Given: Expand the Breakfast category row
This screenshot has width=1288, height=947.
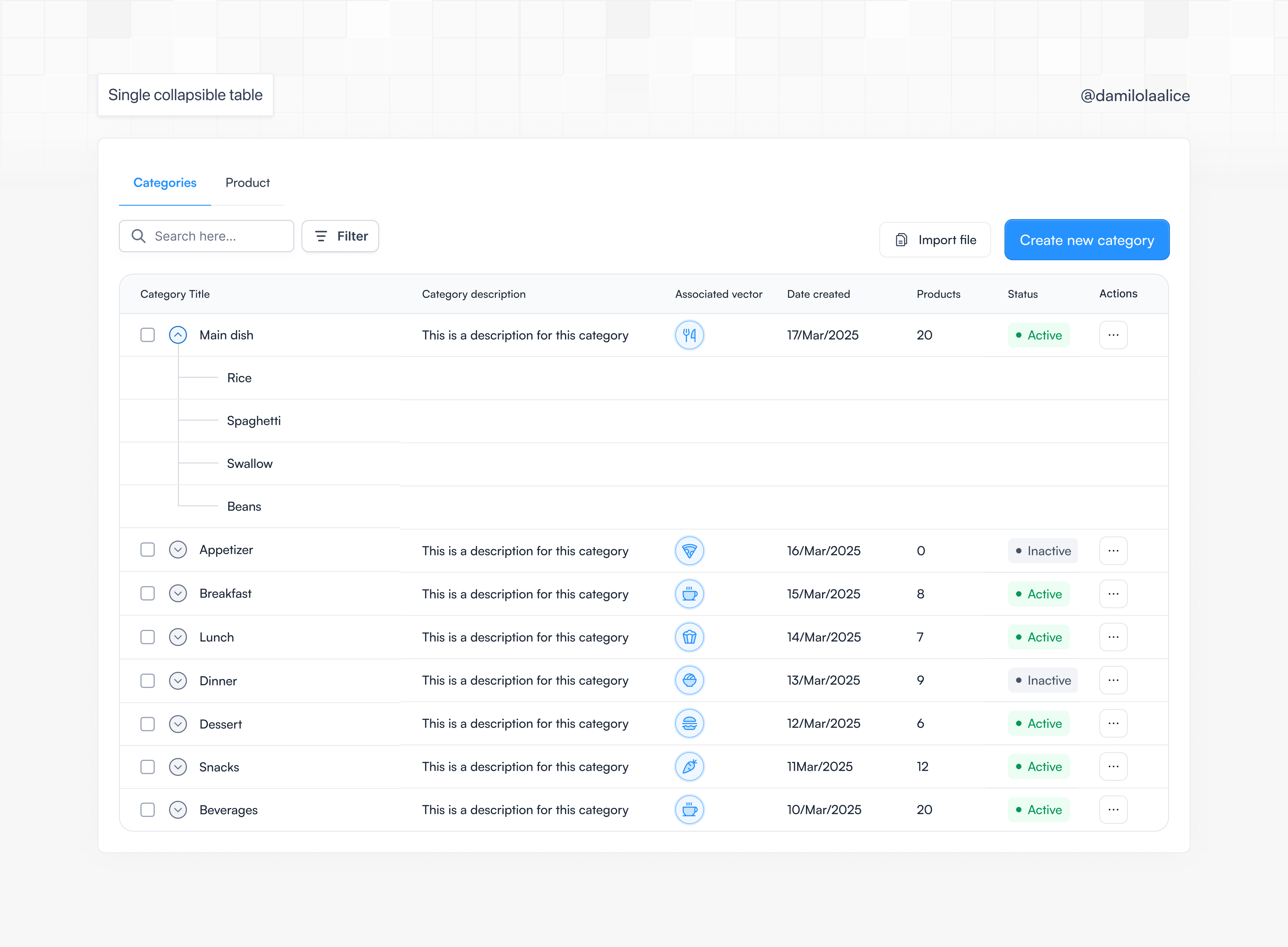Looking at the screenshot, I should click(178, 594).
